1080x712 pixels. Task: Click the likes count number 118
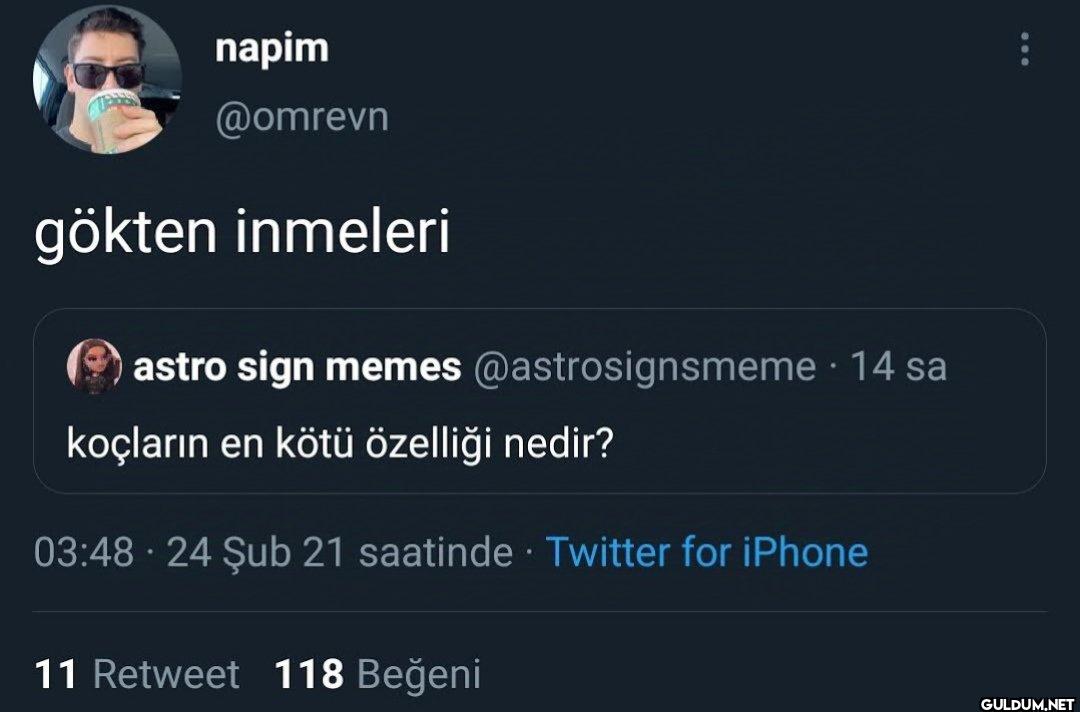(x=309, y=674)
